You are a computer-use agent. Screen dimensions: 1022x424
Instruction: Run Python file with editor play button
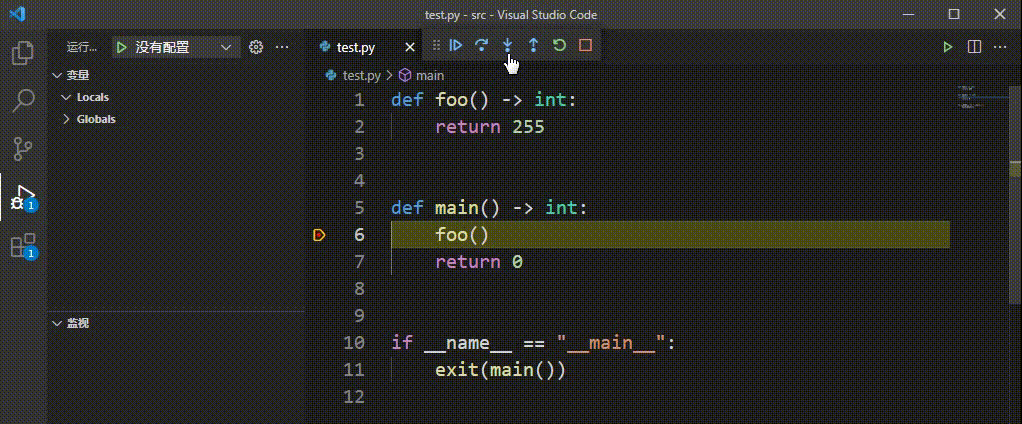pos(948,47)
